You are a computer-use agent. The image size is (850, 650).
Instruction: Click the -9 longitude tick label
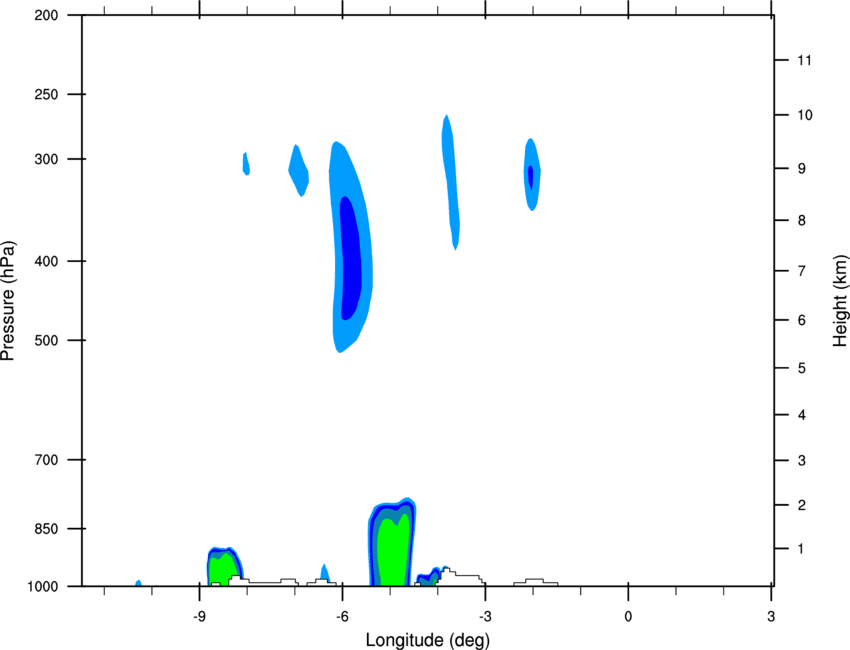(x=199, y=617)
